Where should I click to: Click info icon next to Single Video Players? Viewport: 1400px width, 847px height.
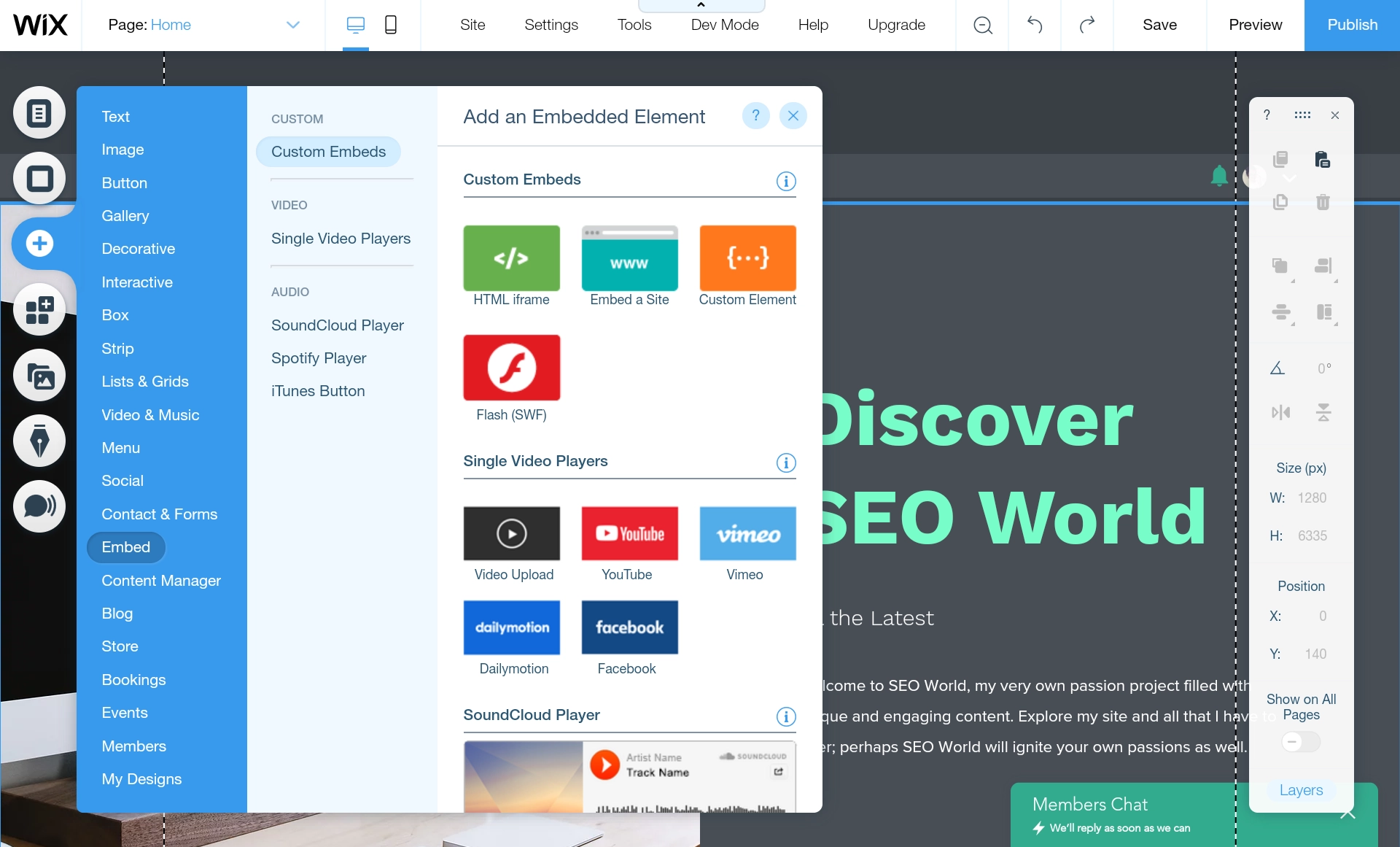click(x=786, y=463)
